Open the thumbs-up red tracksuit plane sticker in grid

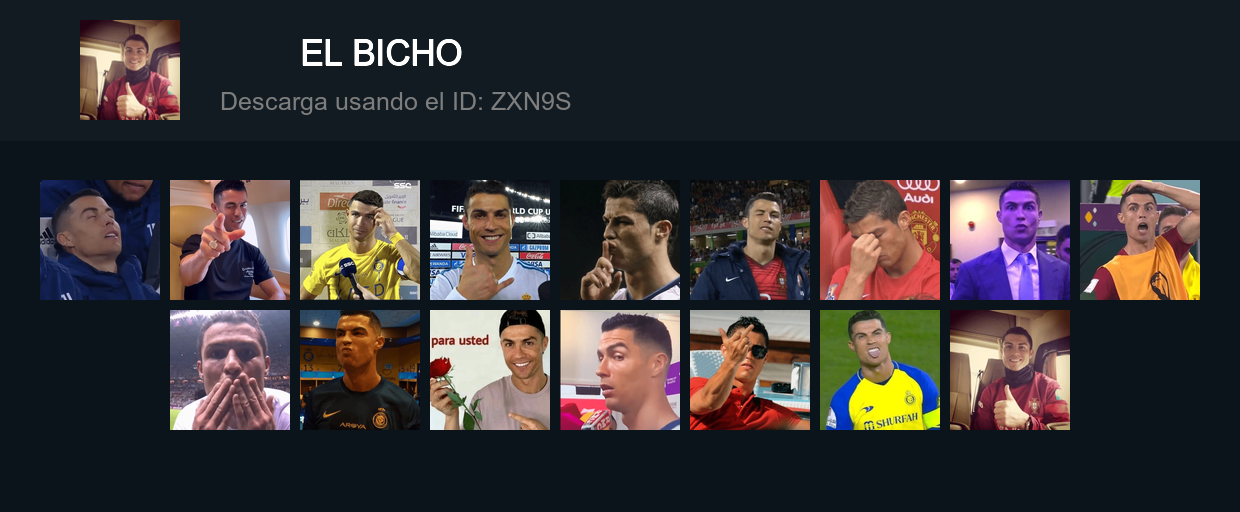(1010, 370)
